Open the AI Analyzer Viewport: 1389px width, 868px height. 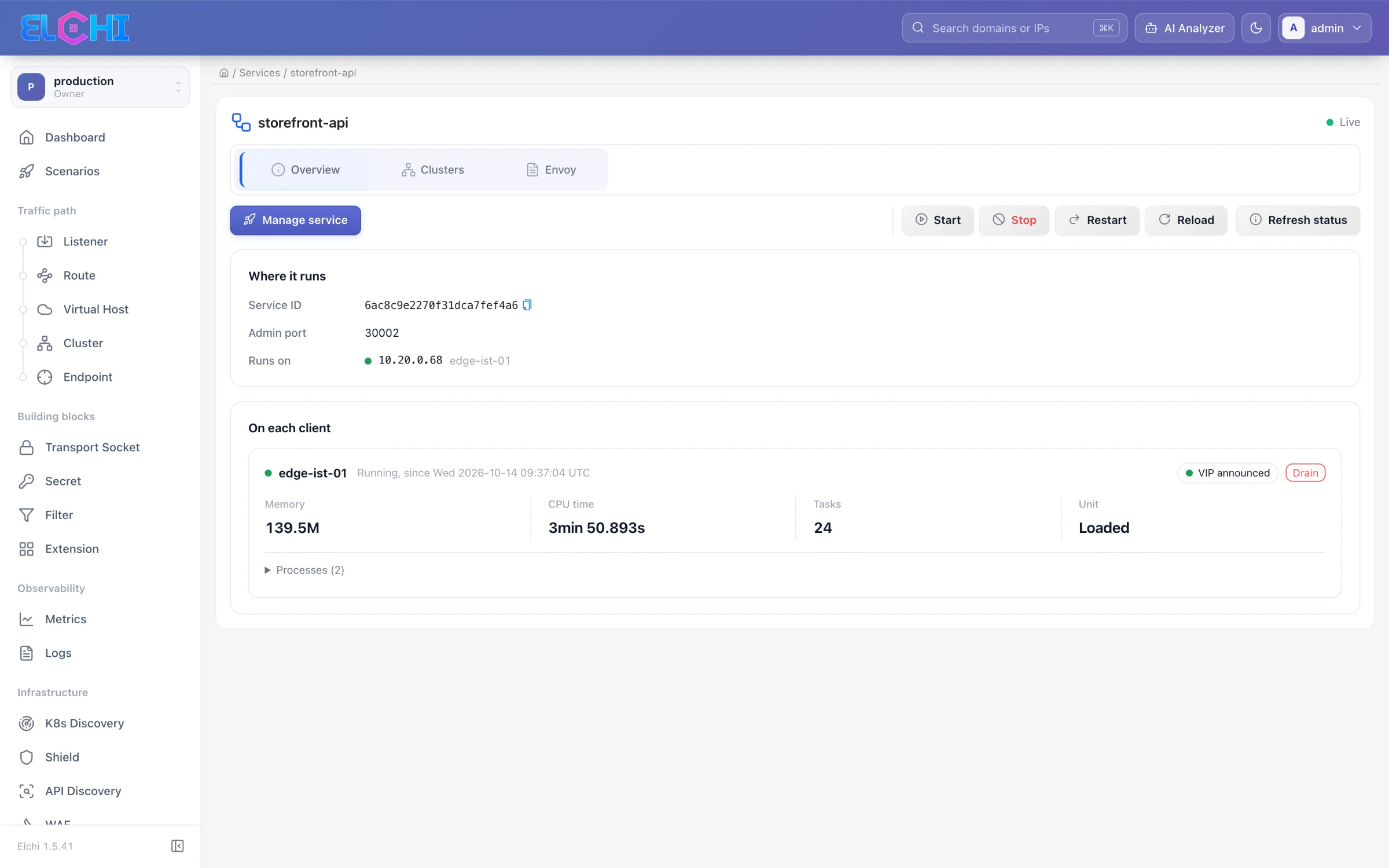(1184, 28)
